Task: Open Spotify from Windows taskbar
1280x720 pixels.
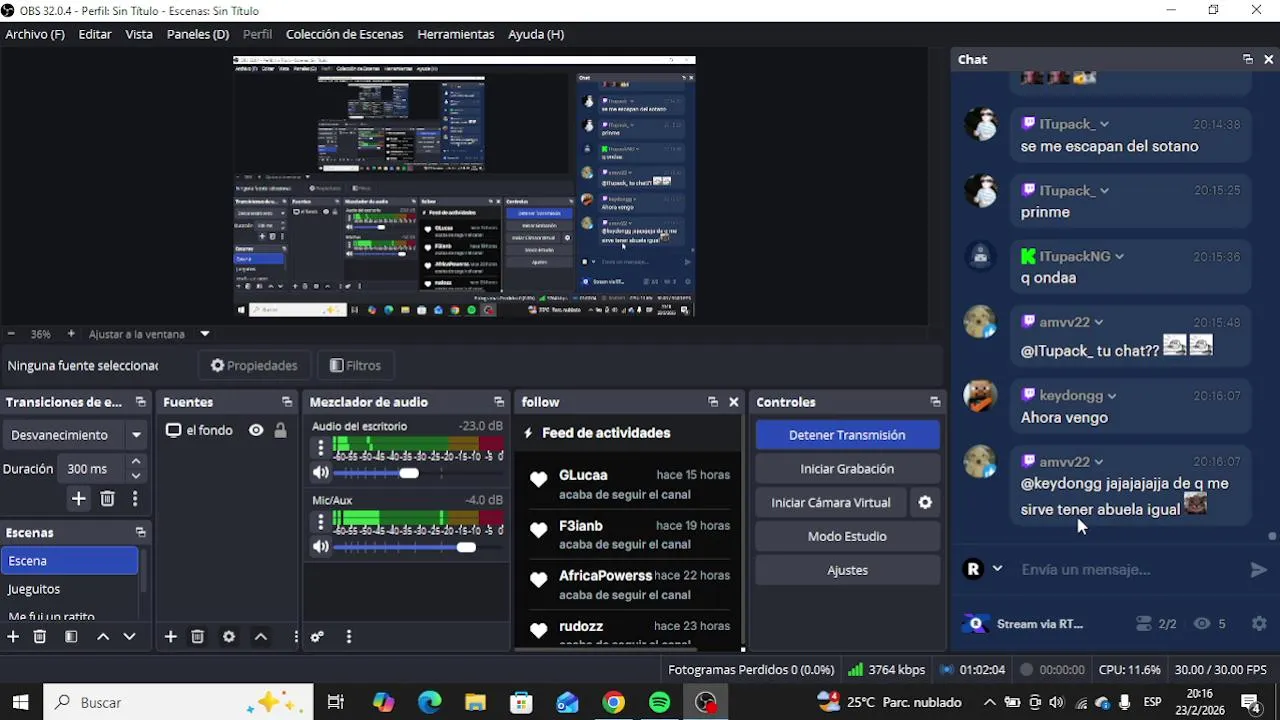Action: tap(659, 703)
